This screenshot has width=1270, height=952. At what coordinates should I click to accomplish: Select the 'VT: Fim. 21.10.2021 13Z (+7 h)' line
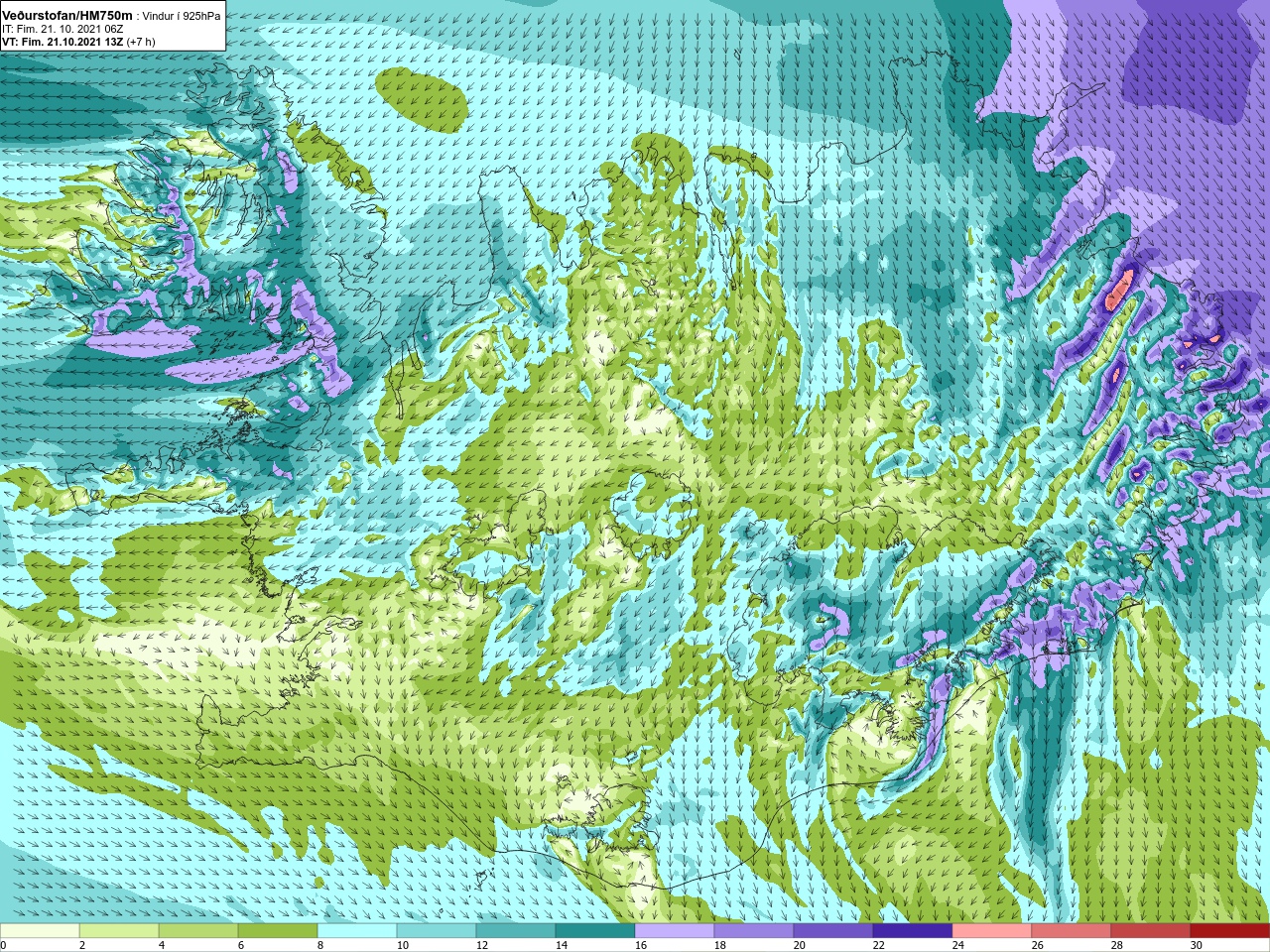pos(78,42)
